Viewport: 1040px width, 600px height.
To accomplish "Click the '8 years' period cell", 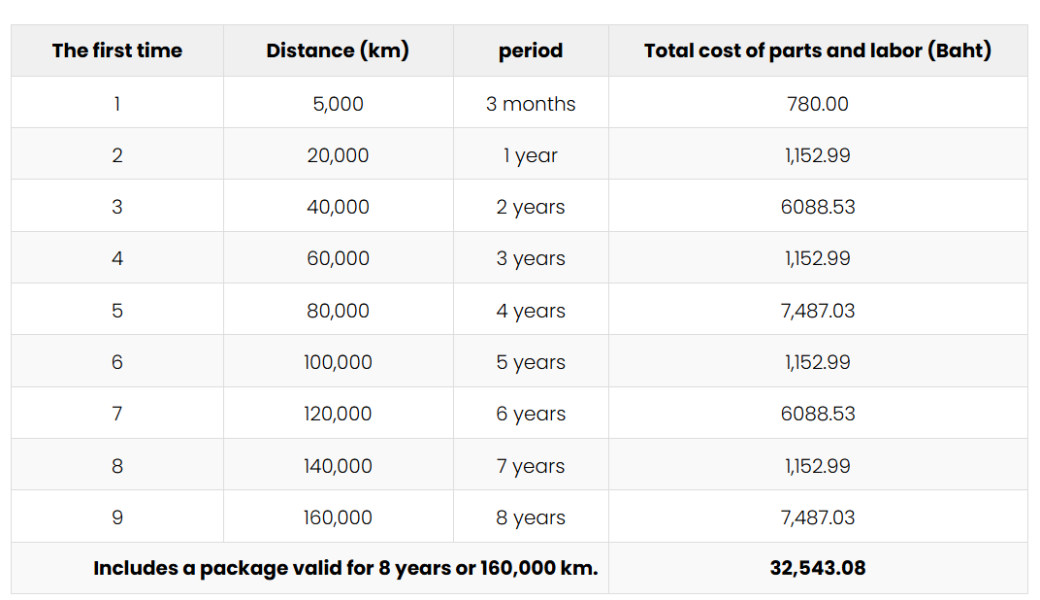I will pos(531,517).
